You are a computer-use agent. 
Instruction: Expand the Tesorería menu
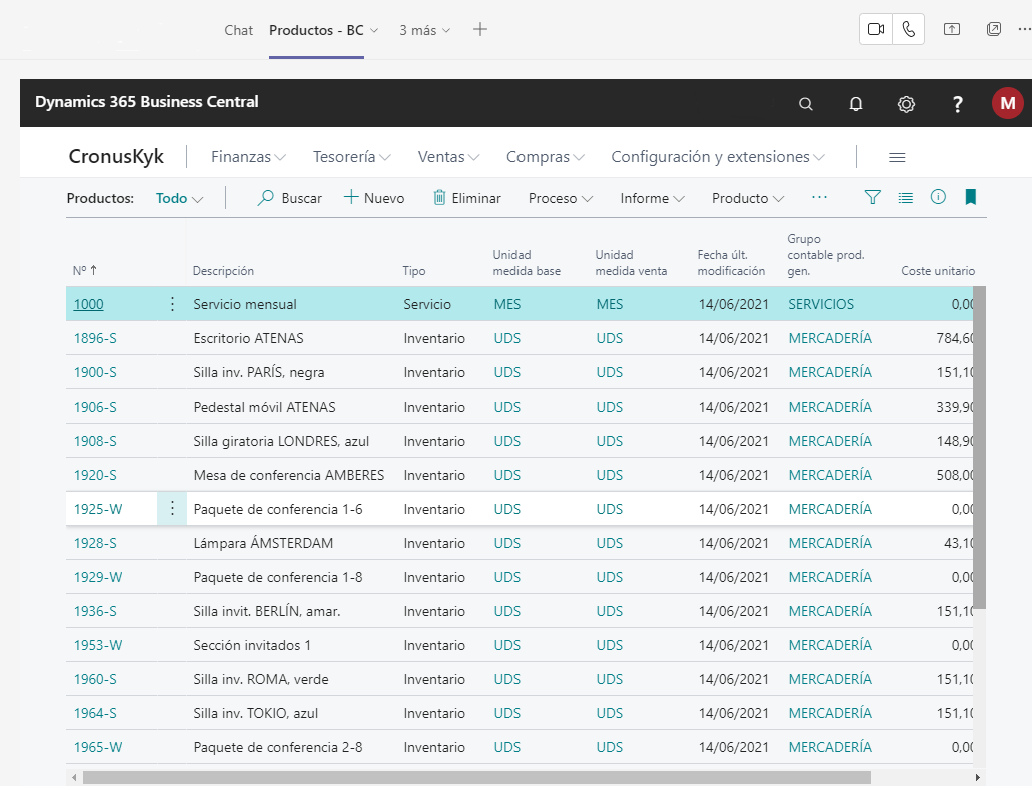coord(351,157)
